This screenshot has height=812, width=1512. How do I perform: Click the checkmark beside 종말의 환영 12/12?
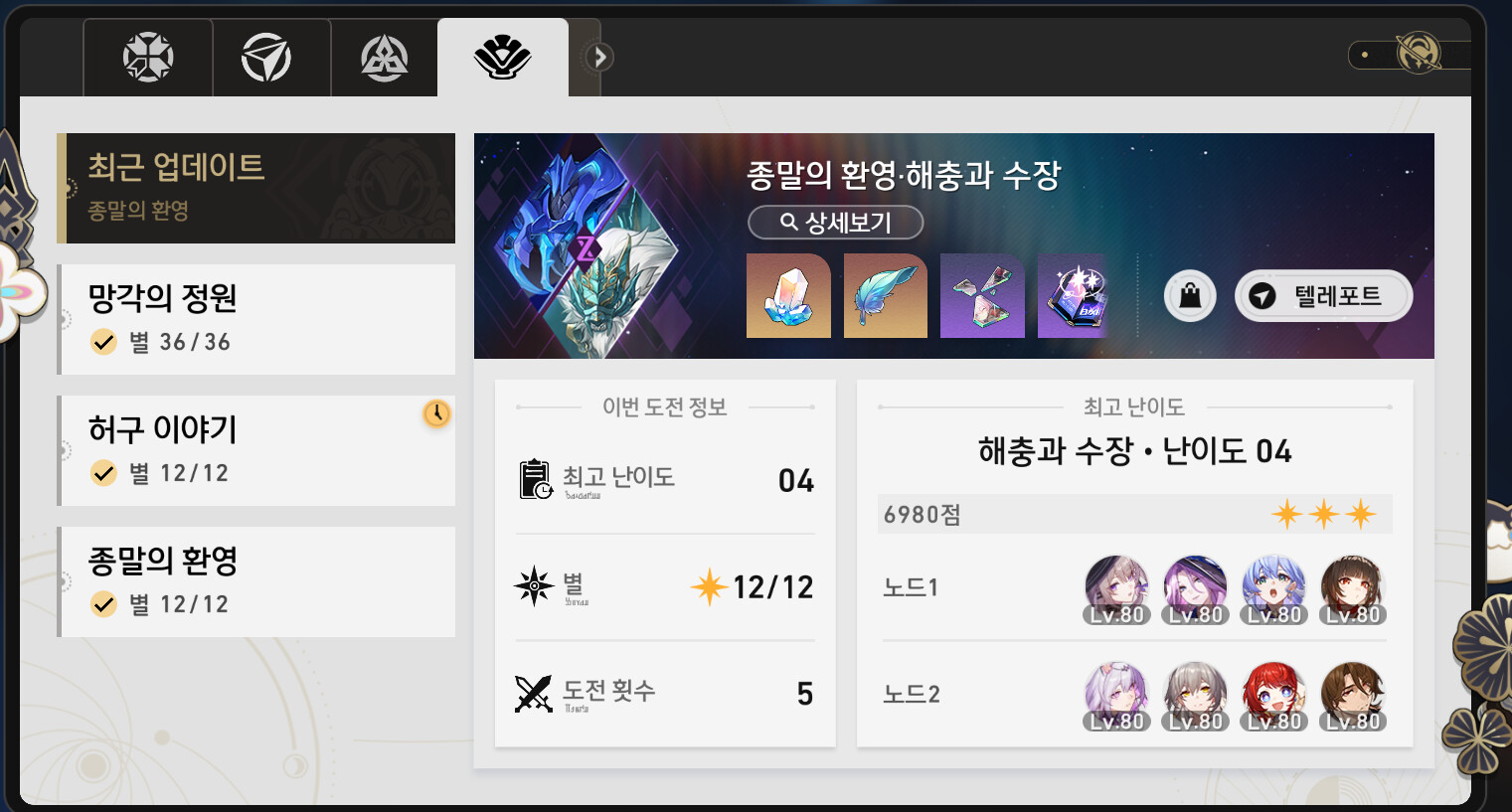103,603
